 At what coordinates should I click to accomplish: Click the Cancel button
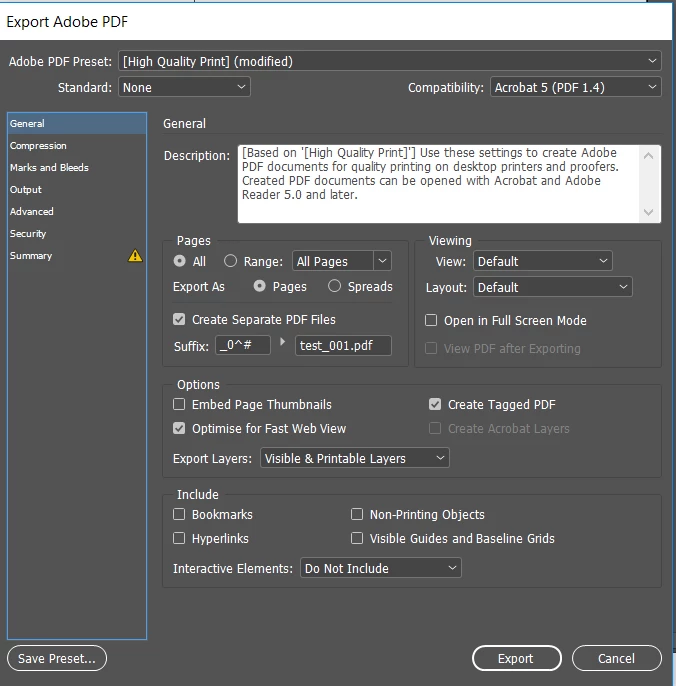click(616, 658)
